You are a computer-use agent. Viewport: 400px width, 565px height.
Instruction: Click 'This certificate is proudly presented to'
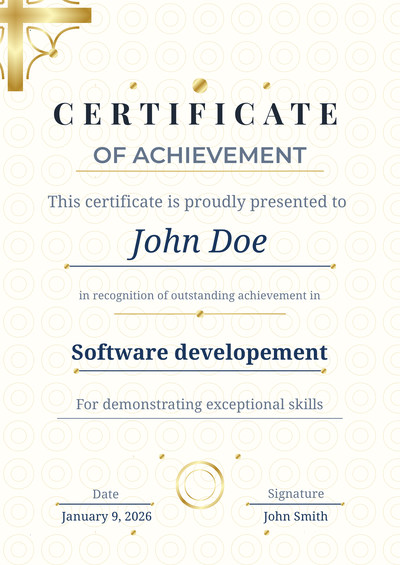point(197,202)
